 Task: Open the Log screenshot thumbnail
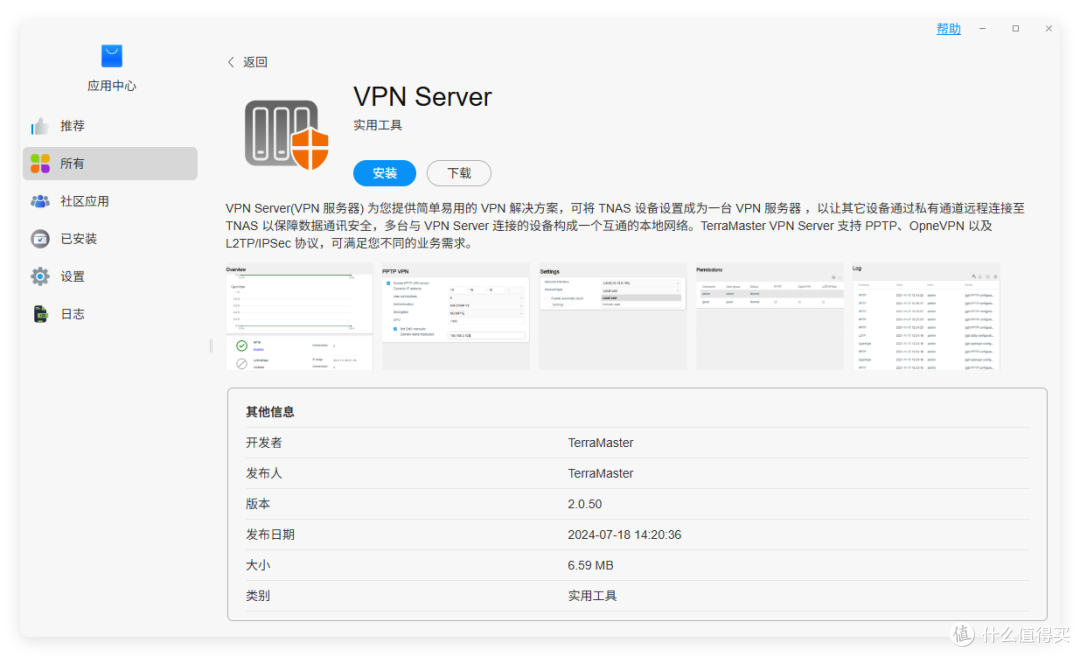coord(926,316)
